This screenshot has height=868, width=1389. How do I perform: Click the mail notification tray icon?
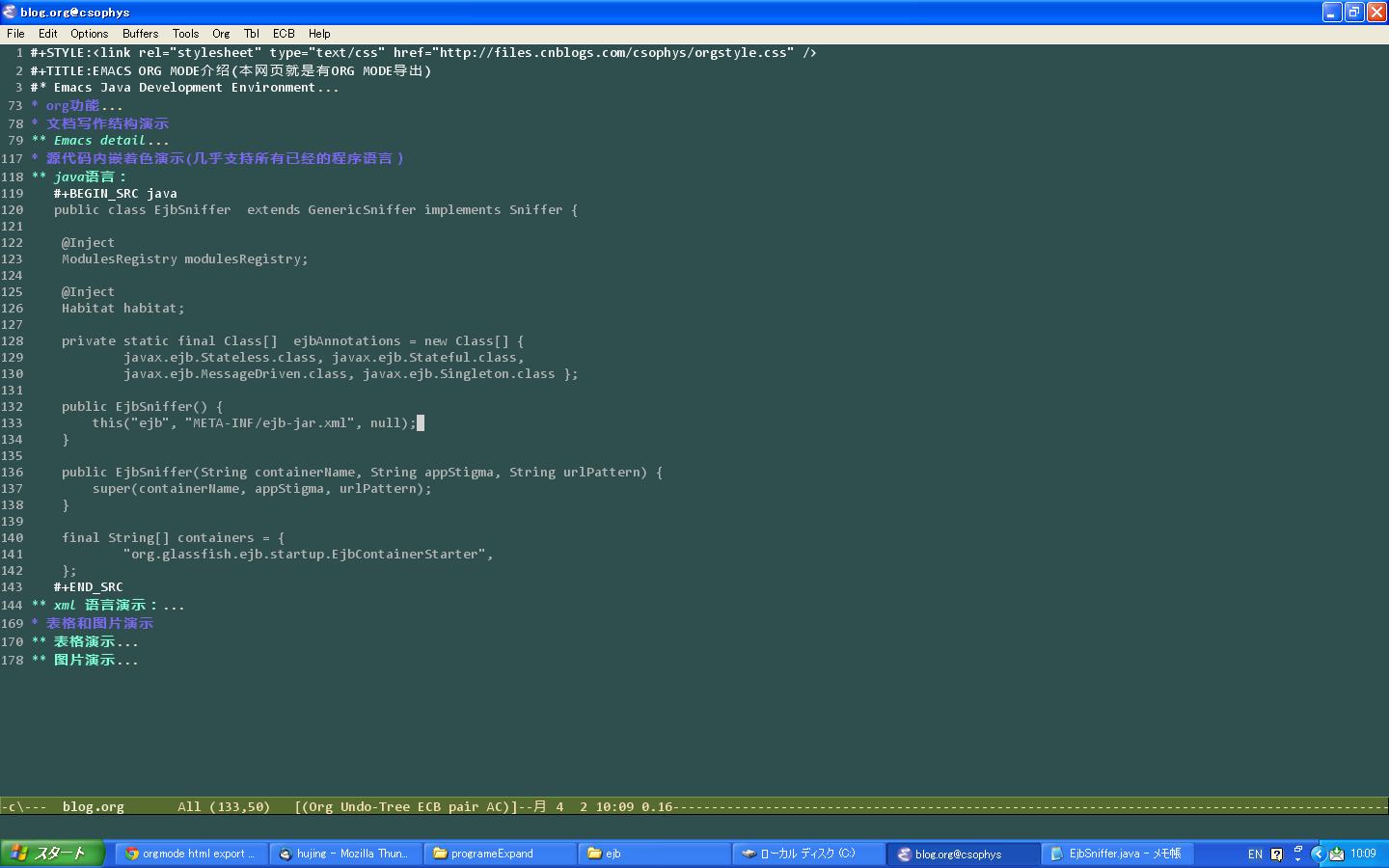[x=1337, y=854]
